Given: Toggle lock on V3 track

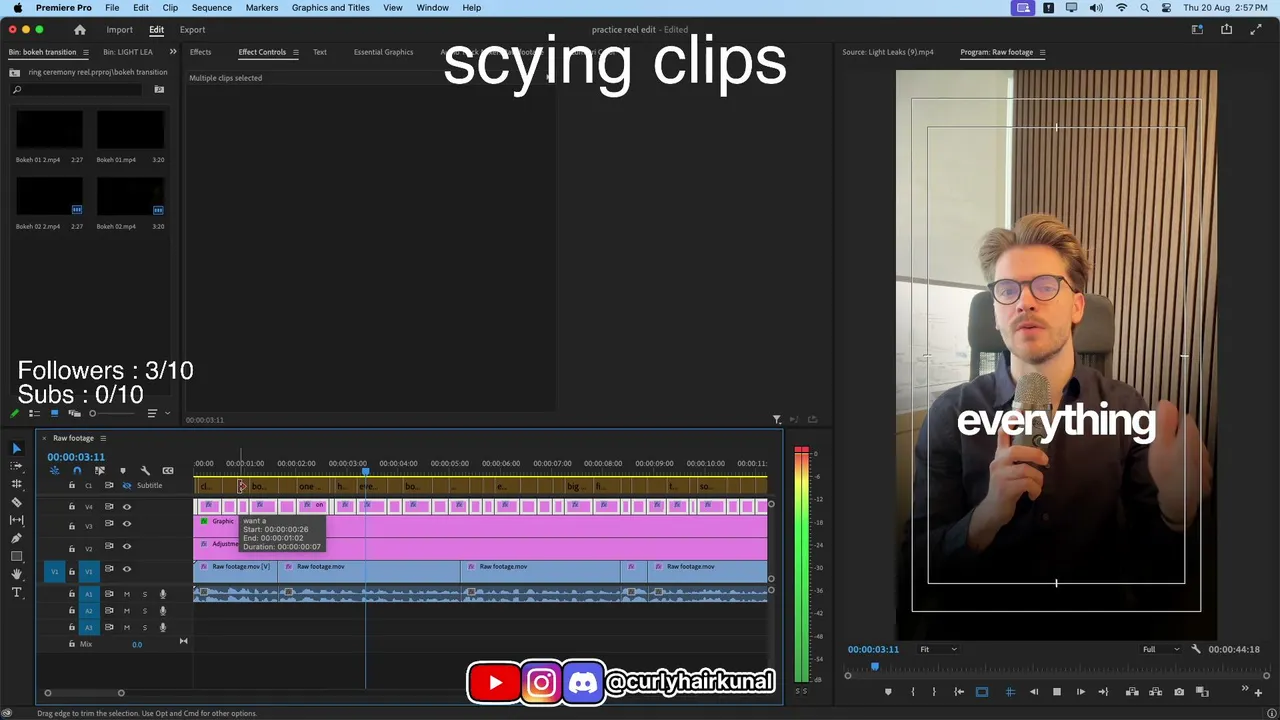Looking at the screenshot, I should click(x=71, y=526).
